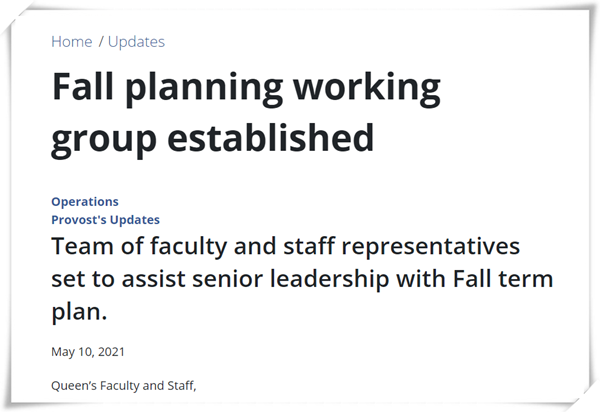Click "Team" at the start of the subtitle

point(83,246)
